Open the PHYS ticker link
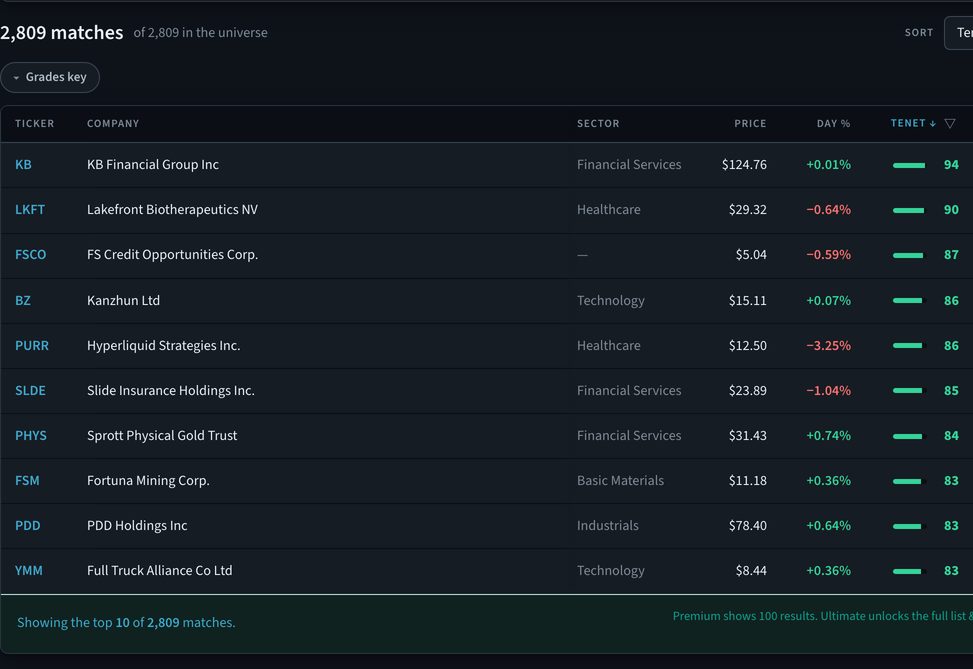The image size is (973, 669). [31, 436]
